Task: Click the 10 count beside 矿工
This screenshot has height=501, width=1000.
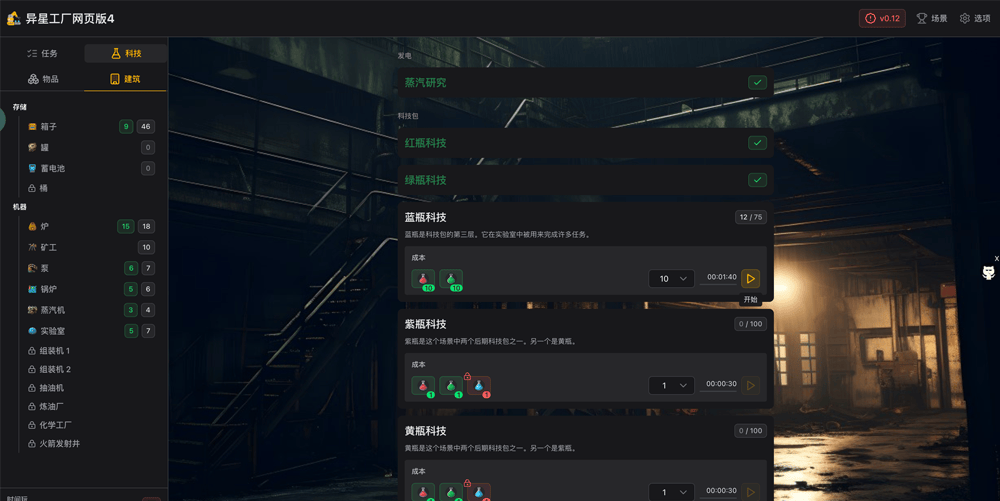Action: (147, 247)
